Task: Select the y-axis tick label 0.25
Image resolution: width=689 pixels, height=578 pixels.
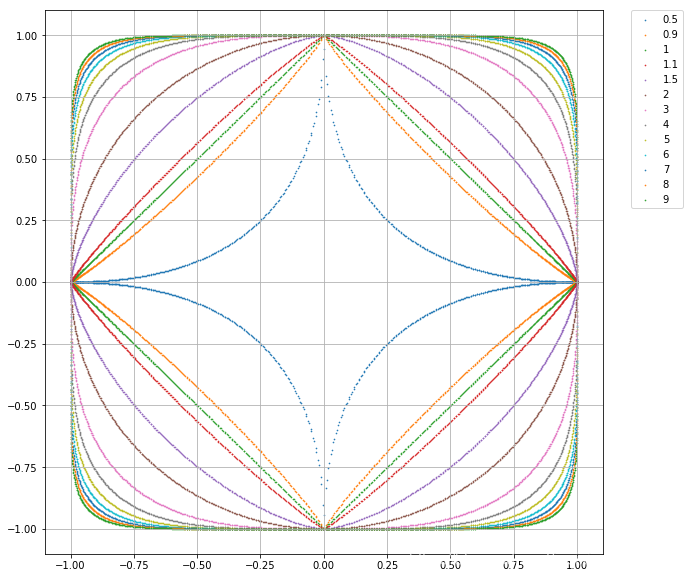Action: (26, 221)
